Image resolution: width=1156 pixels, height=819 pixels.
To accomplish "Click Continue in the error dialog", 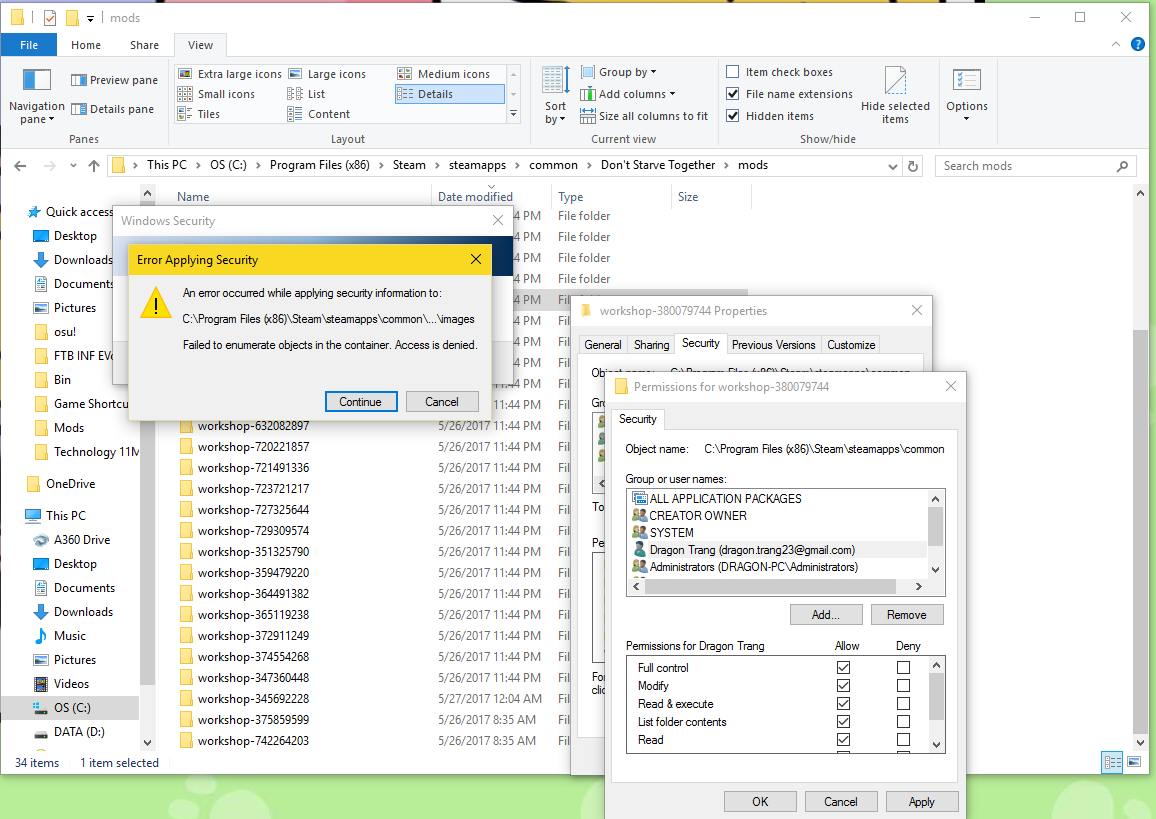I will point(360,402).
